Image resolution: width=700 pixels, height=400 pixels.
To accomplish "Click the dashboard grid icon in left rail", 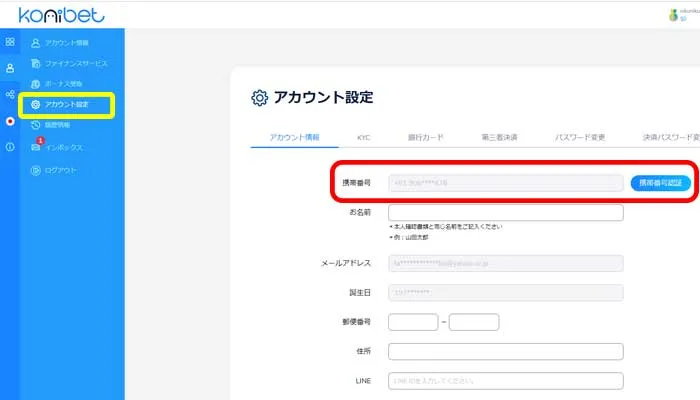I will (x=10, y=42).
